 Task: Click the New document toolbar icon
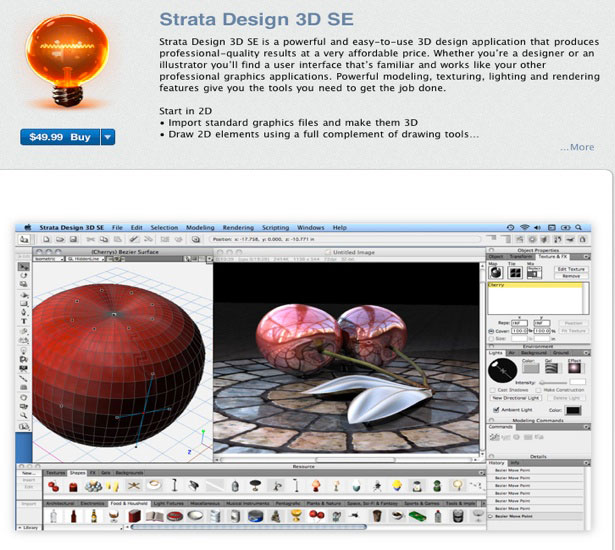[46, 239]
